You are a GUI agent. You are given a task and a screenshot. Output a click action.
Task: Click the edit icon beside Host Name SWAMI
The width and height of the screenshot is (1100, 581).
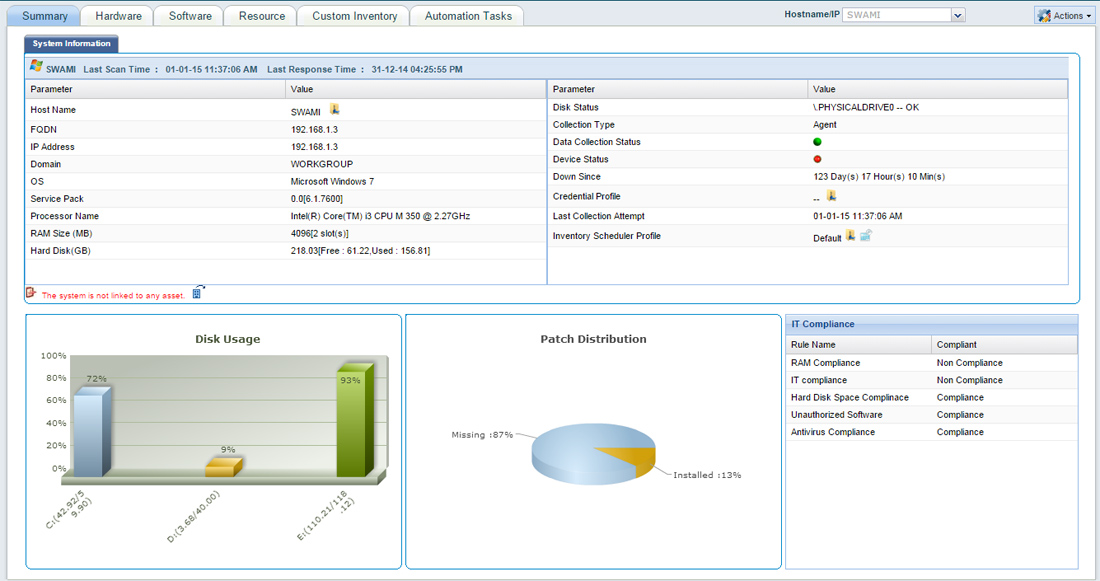(x=335, y=109)
